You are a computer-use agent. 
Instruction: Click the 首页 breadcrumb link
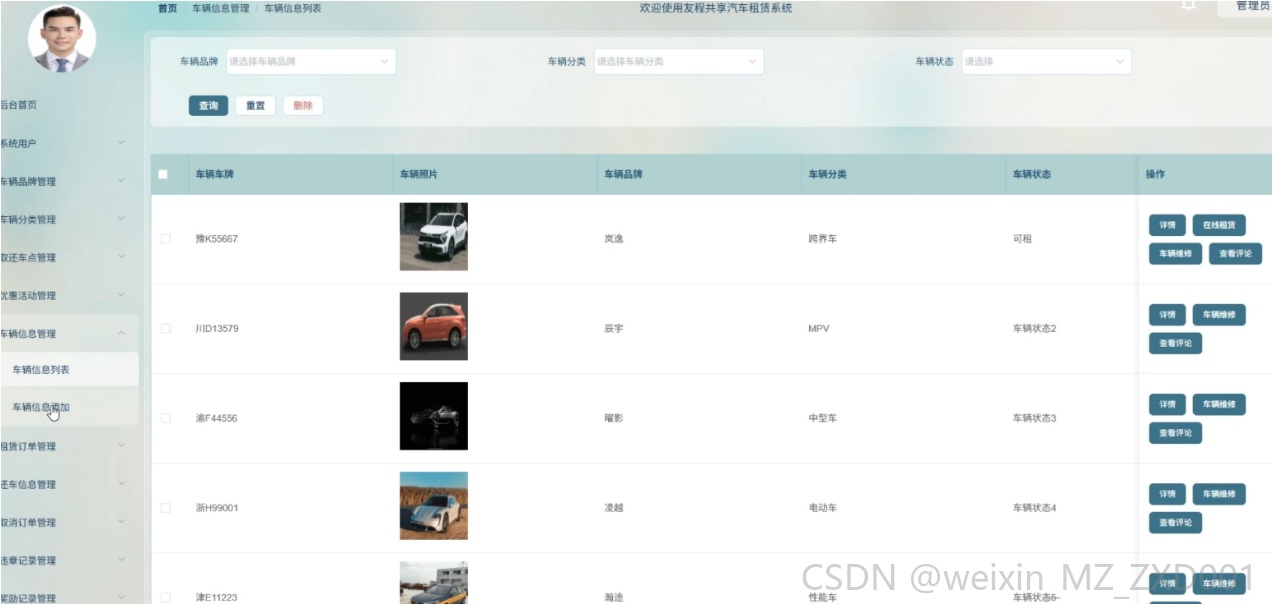(x=167, y=8)
